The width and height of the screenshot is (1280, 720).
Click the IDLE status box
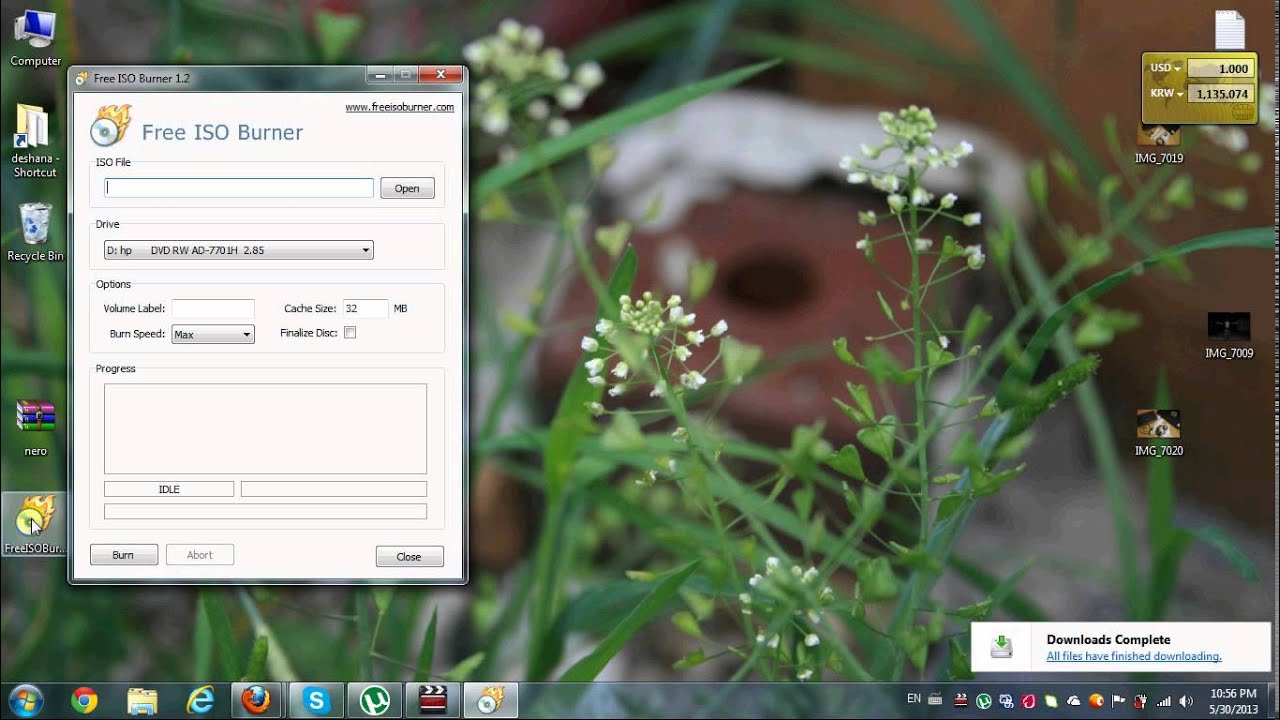169,489
